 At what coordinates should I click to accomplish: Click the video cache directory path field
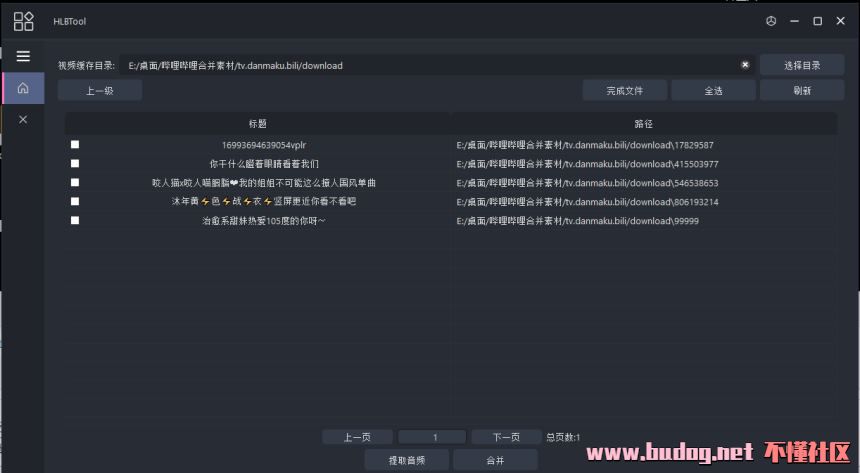(x=437, y=65)
